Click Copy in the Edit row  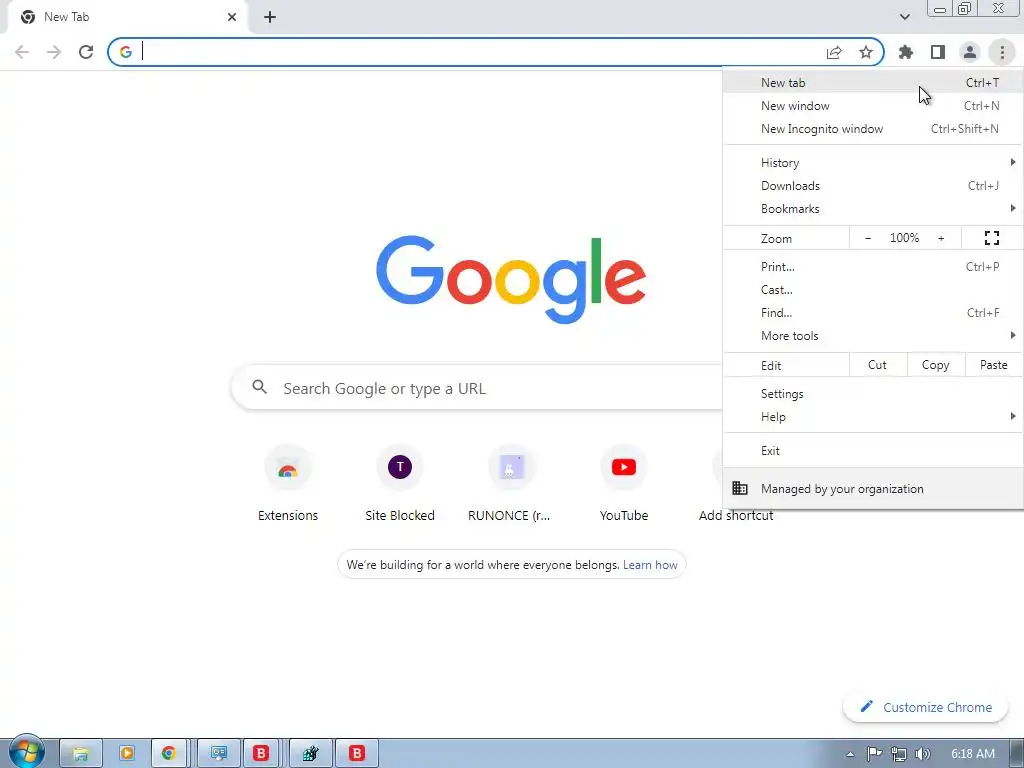[935, 365]
